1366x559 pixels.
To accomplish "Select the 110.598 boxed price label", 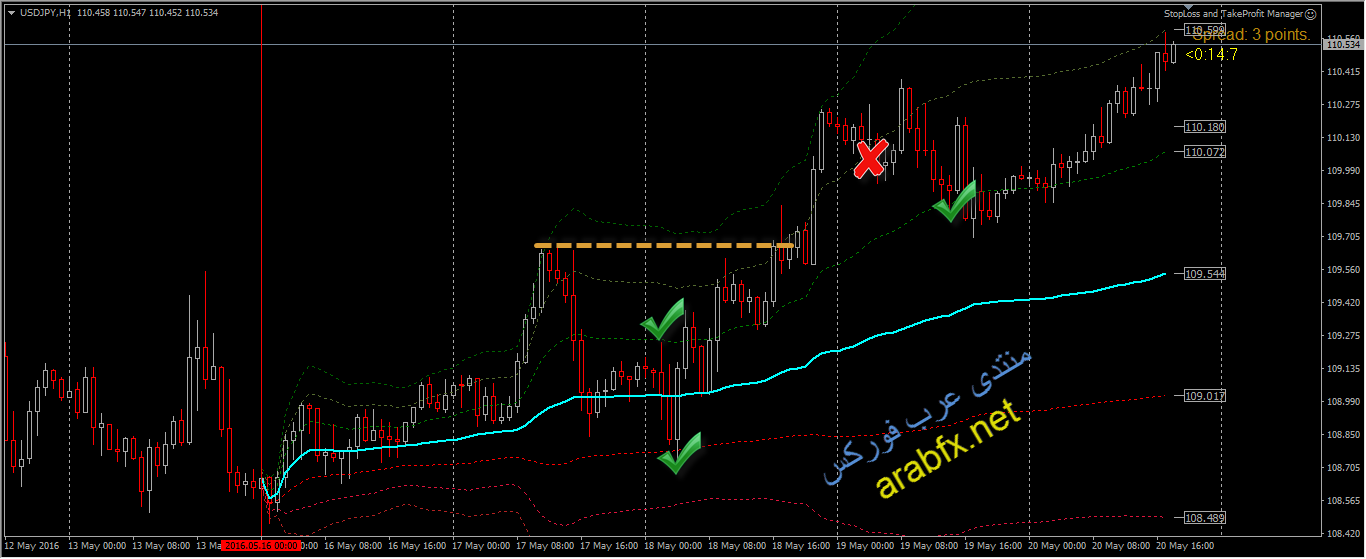I will click(1205, 30).
